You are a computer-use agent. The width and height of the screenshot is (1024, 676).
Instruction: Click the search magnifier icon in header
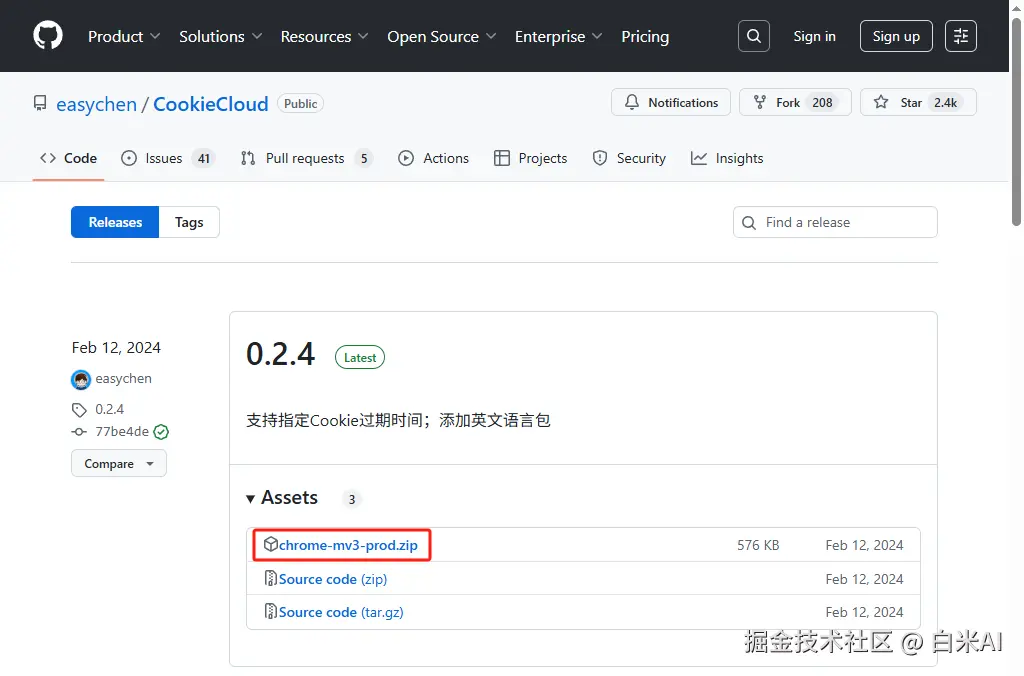pos(754,36)
